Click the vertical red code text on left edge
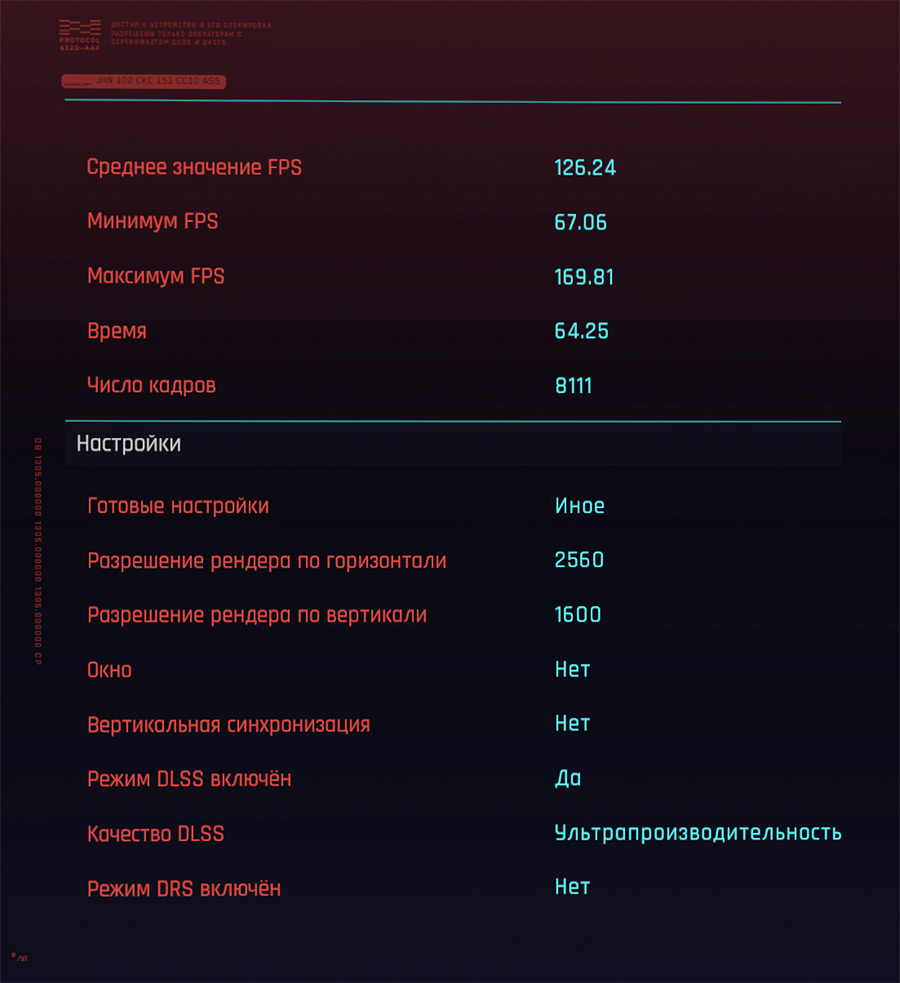This screenshot has width=900, height=983. tap(38, 552)
